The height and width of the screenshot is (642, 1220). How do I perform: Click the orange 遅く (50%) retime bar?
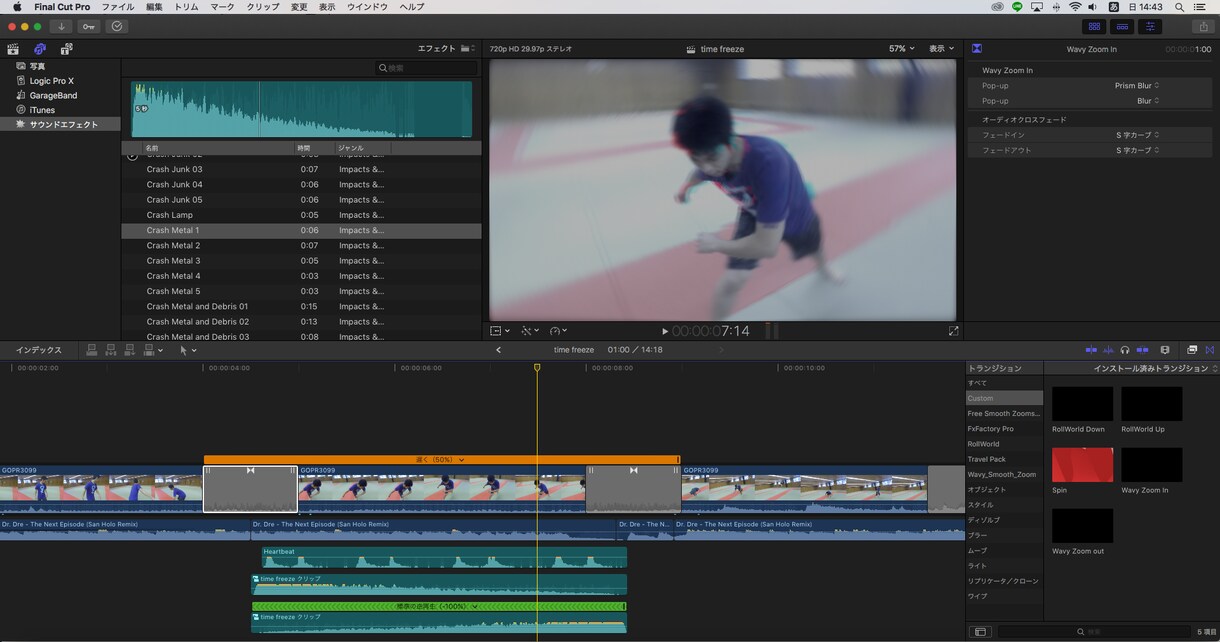(x=441, y=460)
